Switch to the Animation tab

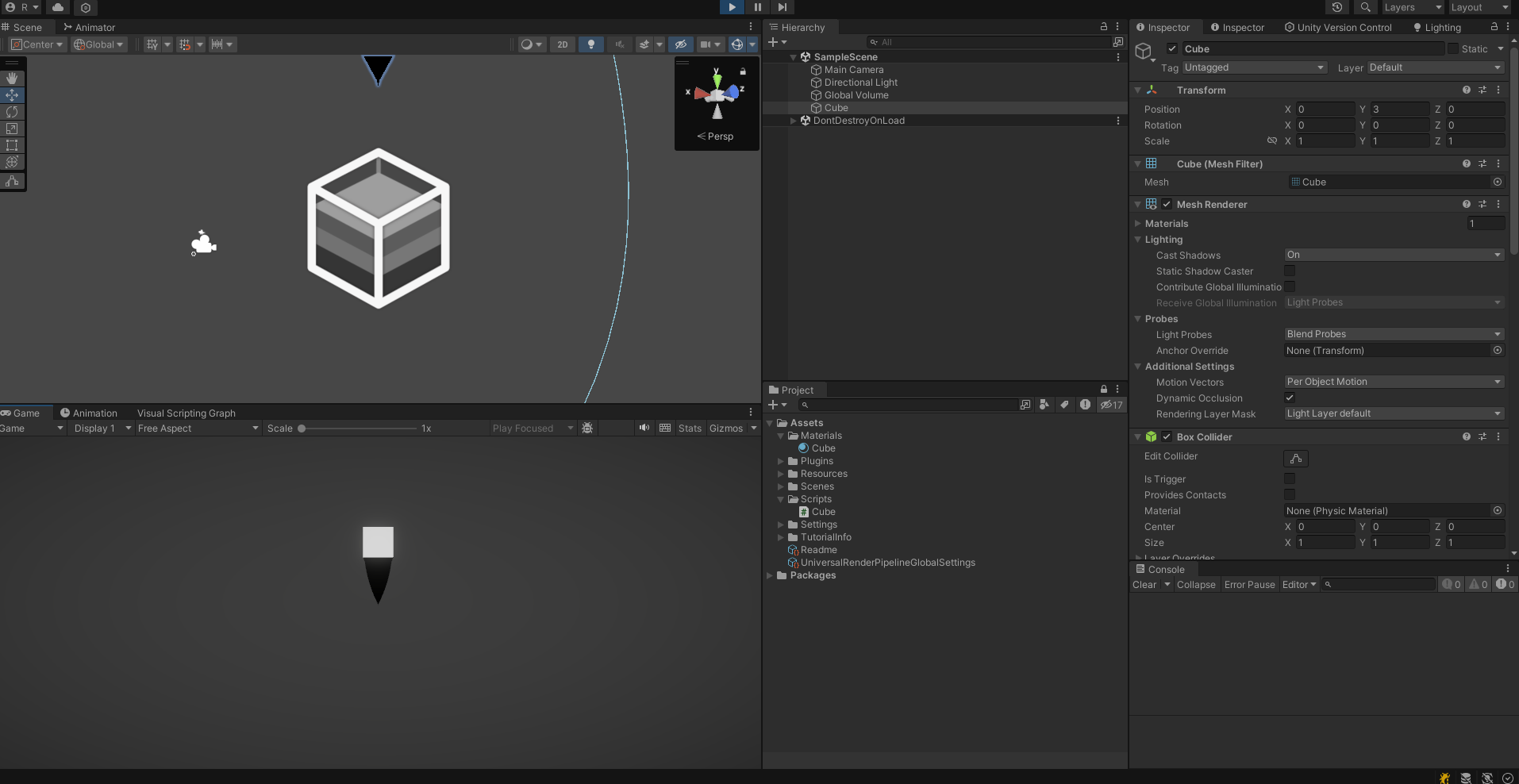tap(89, 413)
